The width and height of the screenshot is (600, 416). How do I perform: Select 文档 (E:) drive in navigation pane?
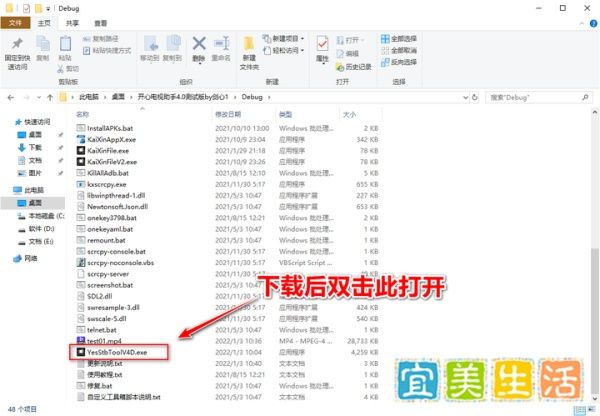pyautogui.click(x=36, y=241)
